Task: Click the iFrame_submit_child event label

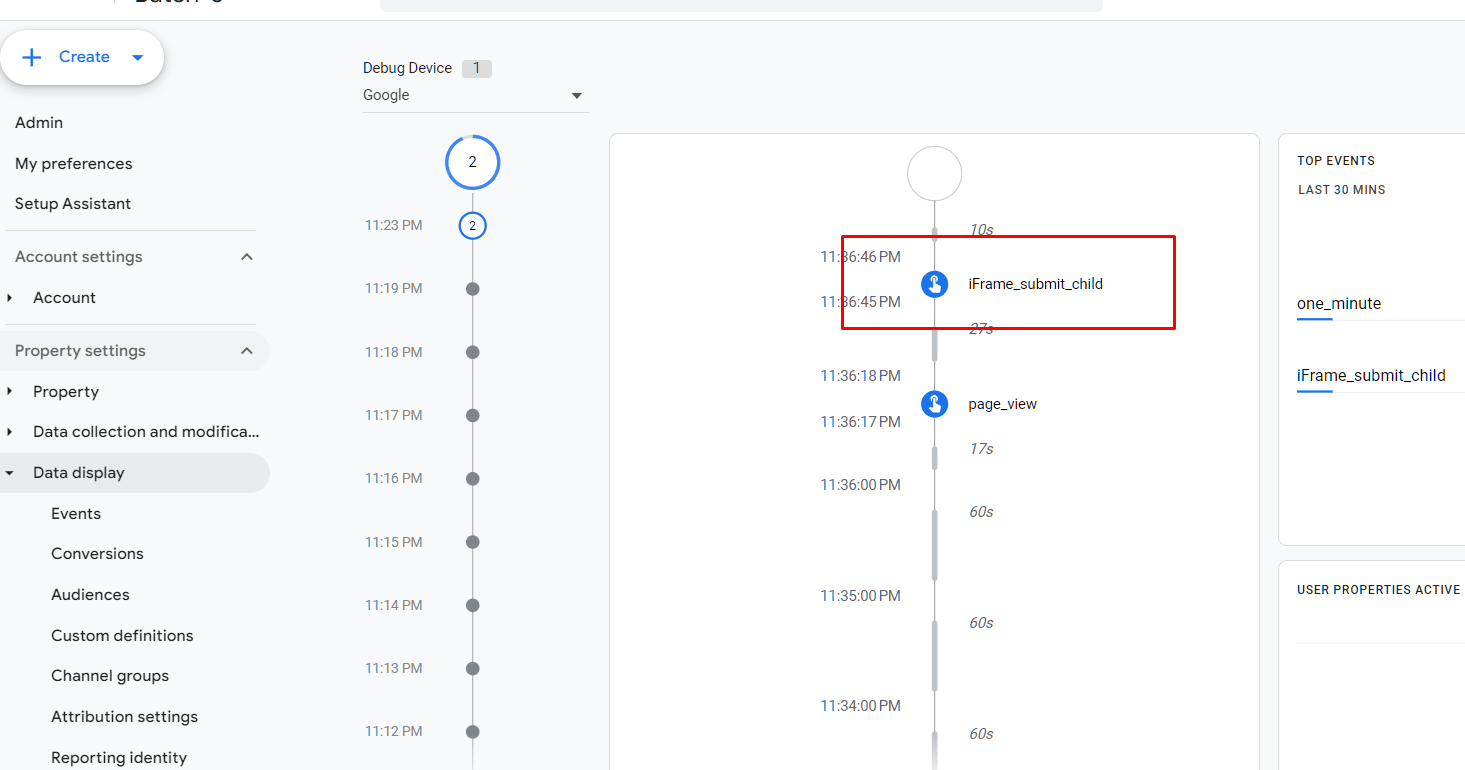Action: coord(1035,284)
